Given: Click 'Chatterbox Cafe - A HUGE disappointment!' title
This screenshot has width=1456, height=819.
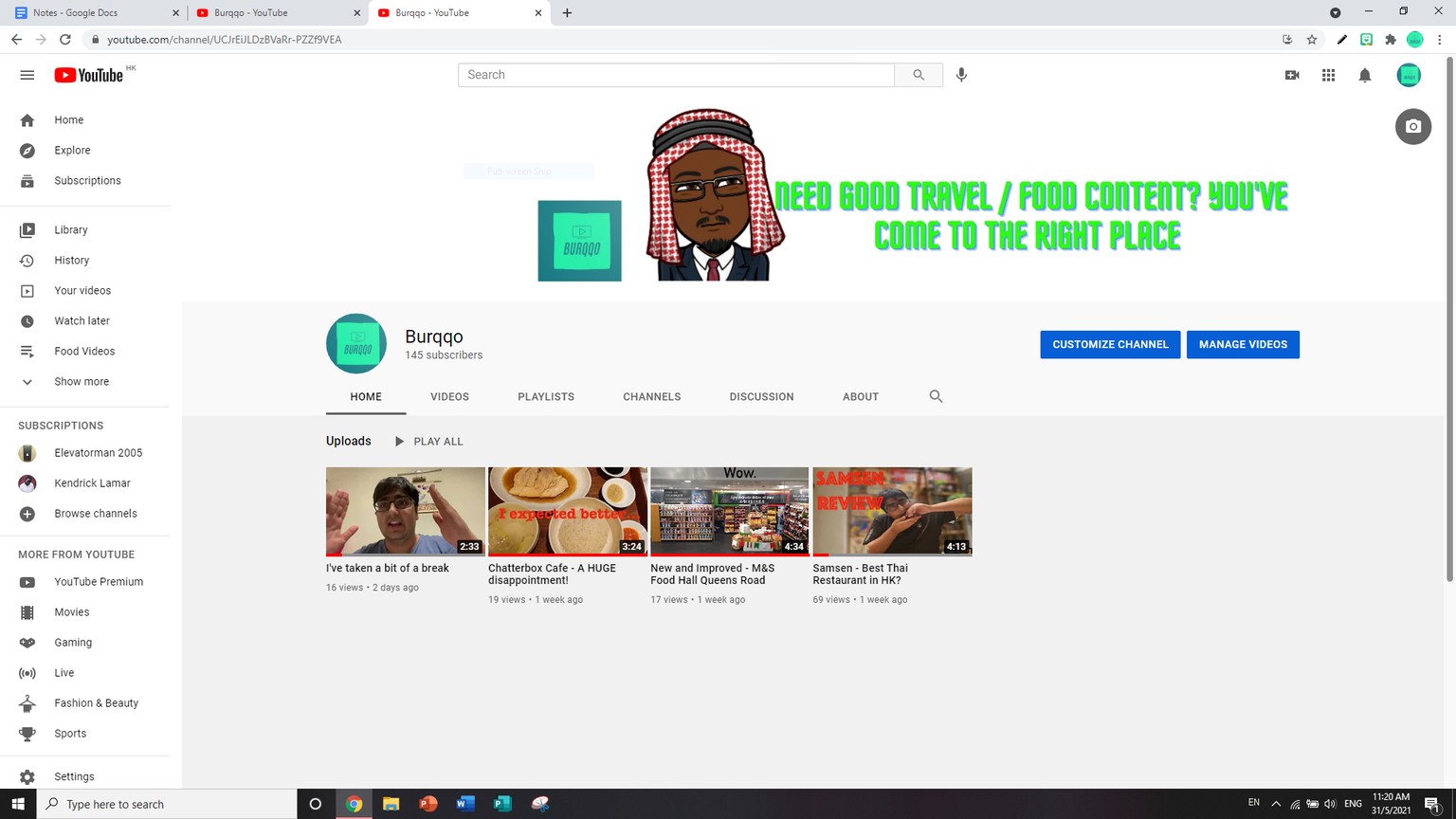Looking at the screenshot, I should coord(553,574).
